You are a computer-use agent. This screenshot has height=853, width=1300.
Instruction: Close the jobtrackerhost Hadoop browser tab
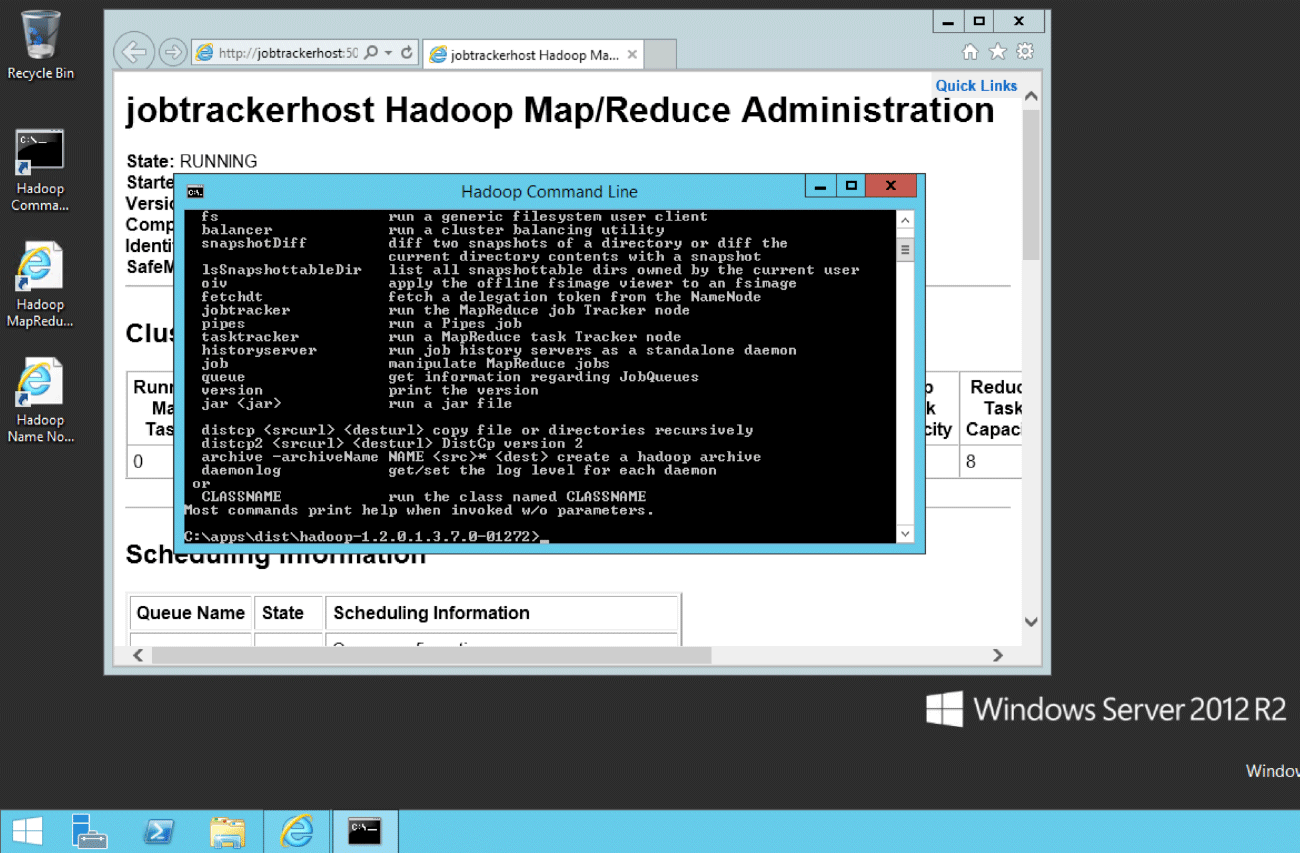click(632, 55)
